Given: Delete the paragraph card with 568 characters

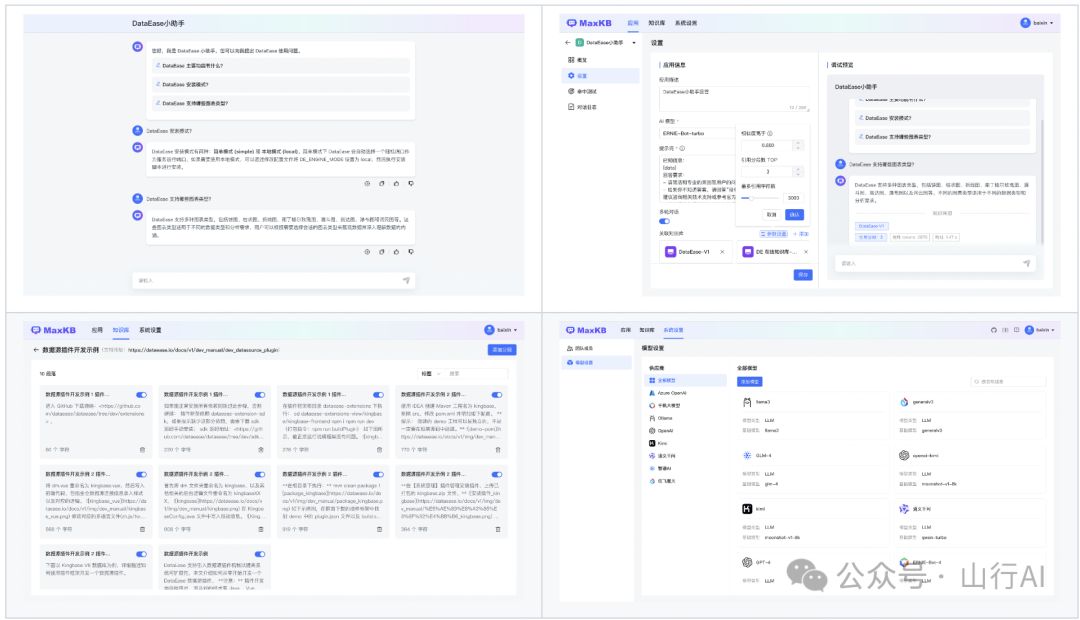Looking at the screenshot, I should tap(143, 529).
